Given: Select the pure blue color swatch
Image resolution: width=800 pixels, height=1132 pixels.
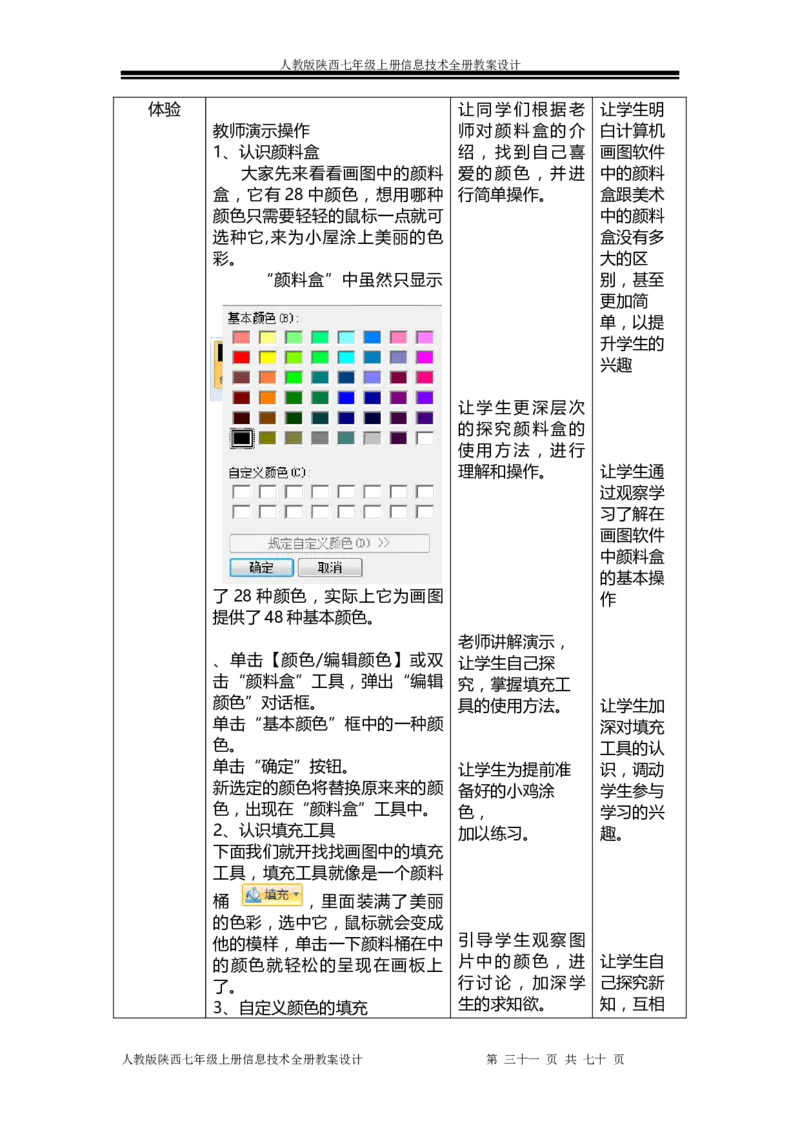Looking at the screenshot, I should [346, 397].
